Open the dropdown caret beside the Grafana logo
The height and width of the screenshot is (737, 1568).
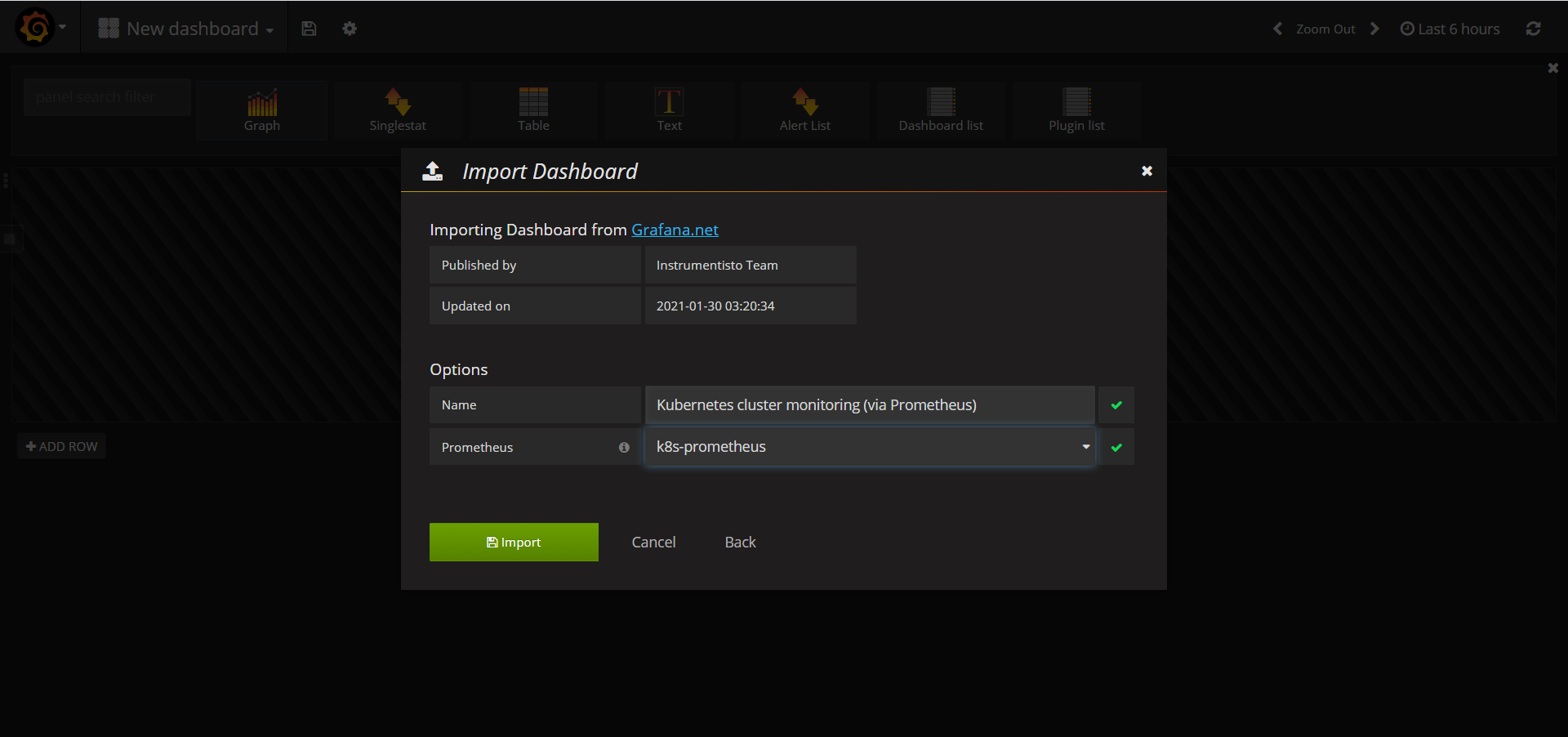pyautogui.click(x=63, y=27)
